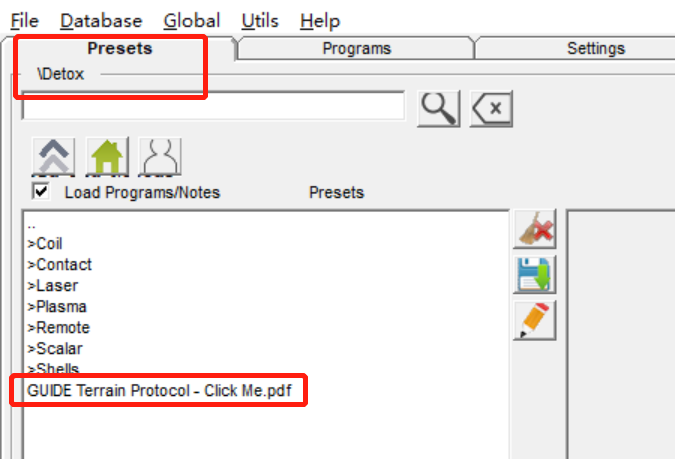Toggle Load Programs/Notes checkbox
This screenshot has width=675, height=459.
point(41,191)
